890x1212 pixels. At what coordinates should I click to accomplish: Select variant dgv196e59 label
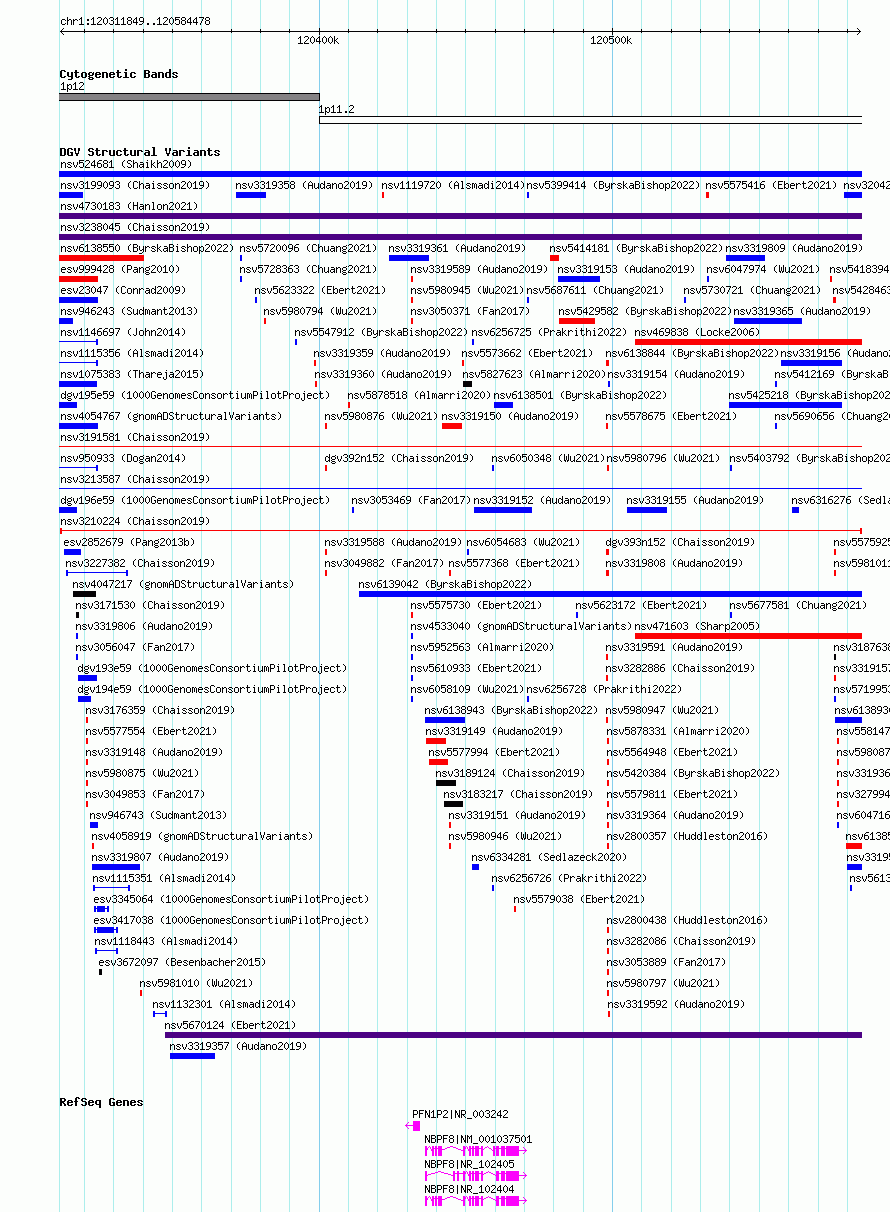click(195, 500)
